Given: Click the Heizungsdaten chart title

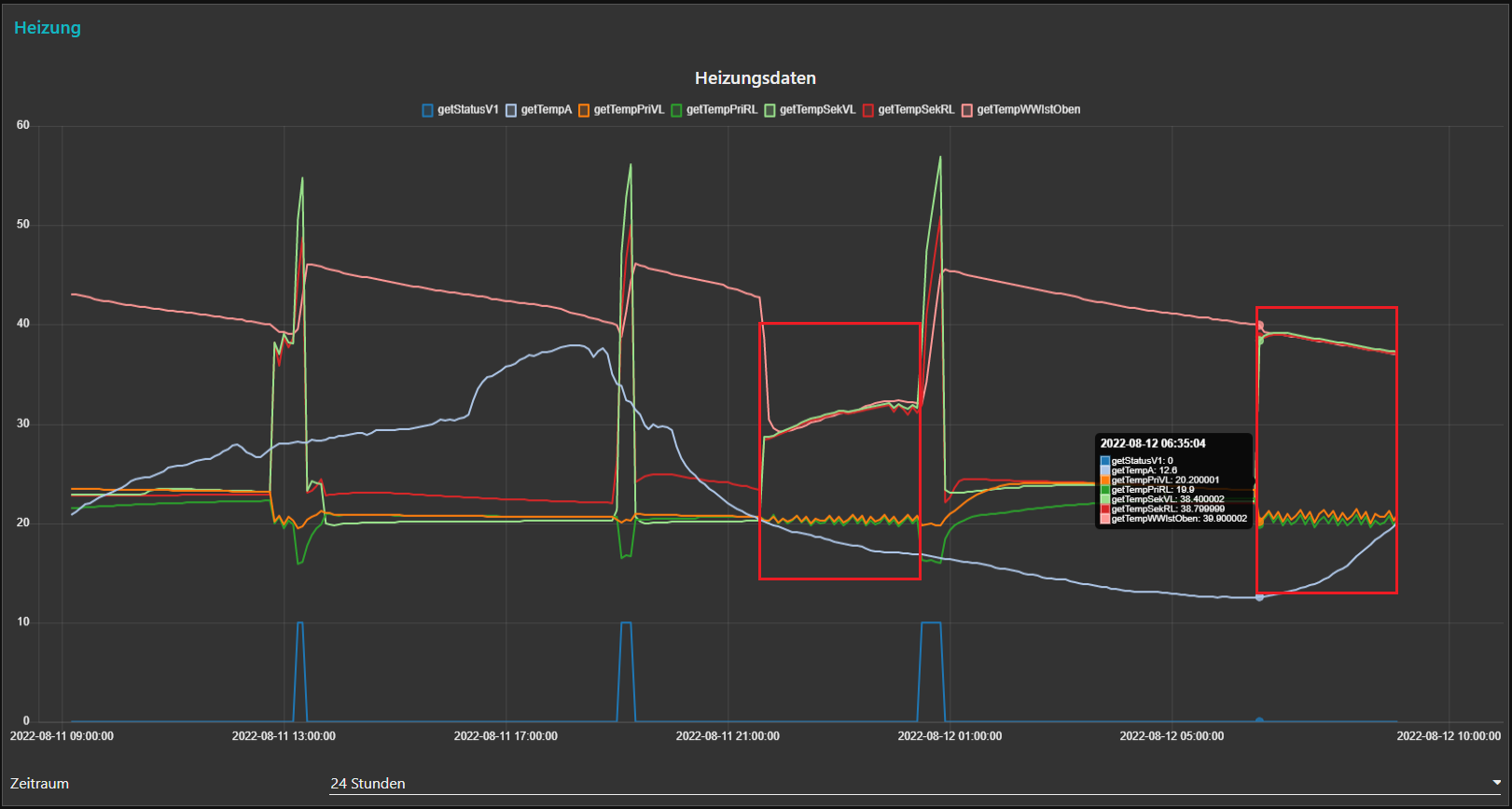Looking at the screenshot, I should 756,78.
